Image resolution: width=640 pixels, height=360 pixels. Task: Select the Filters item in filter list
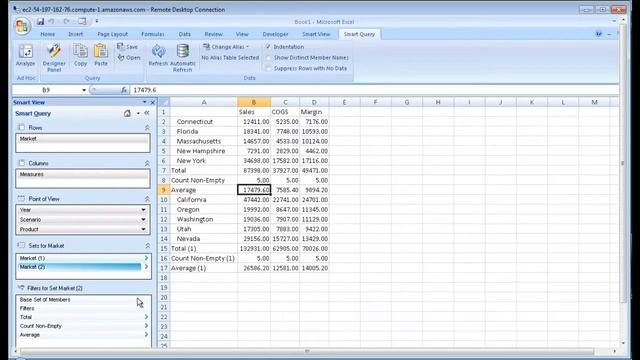[x=27, y=308]
